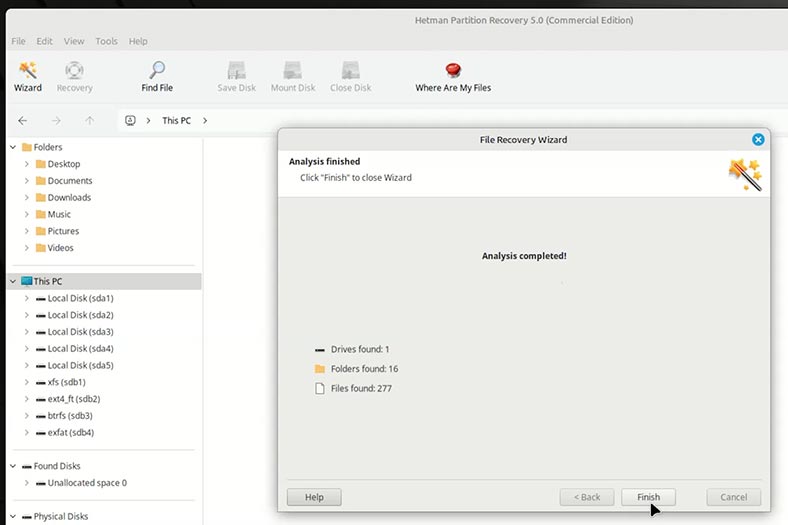
Task: Collapse the This PC tree section
Action: pos(13,281)
